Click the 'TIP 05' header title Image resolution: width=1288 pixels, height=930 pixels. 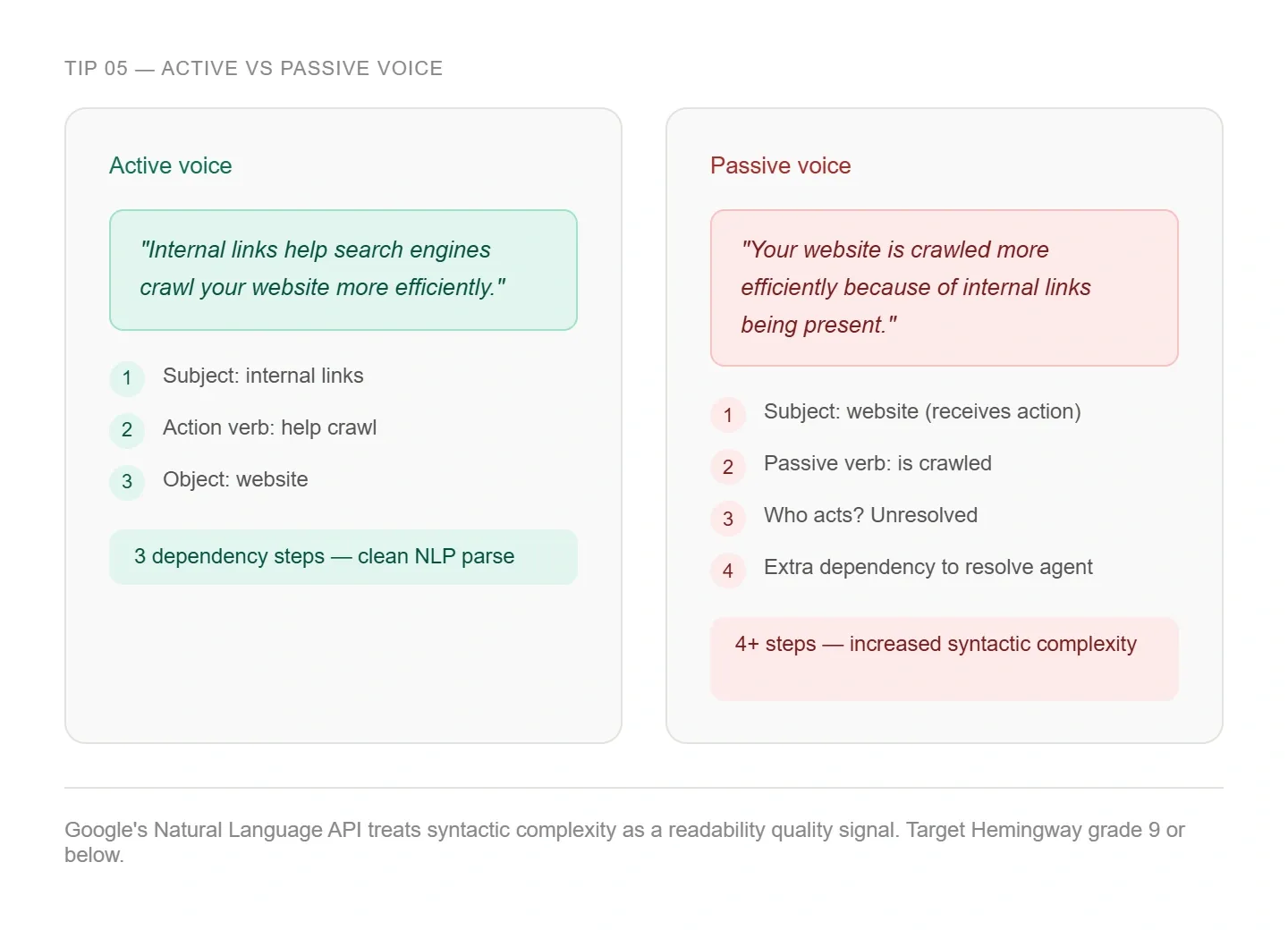pyautogui.click(x=253, y=69)
